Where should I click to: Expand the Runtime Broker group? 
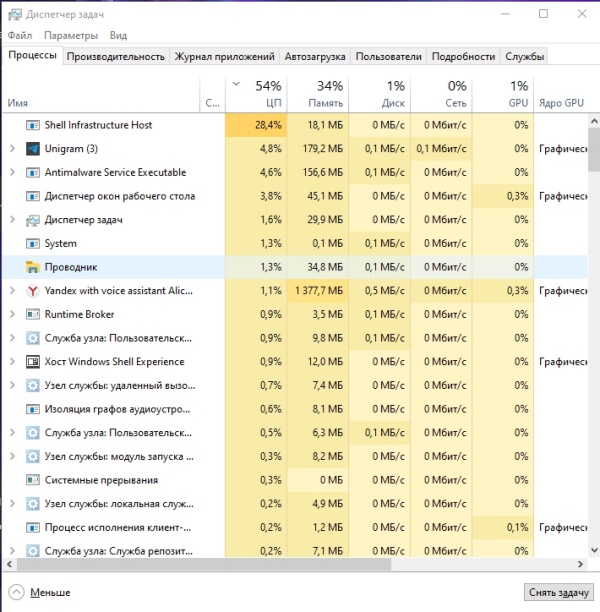click(12, 315)
